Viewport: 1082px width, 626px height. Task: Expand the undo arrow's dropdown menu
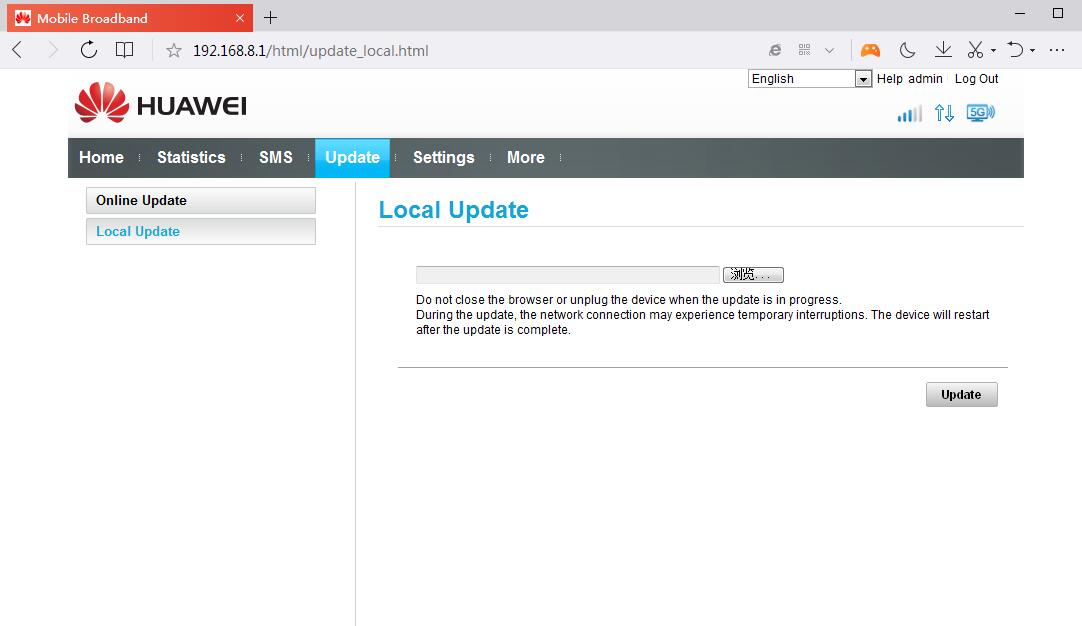[x=1033, y=51]
